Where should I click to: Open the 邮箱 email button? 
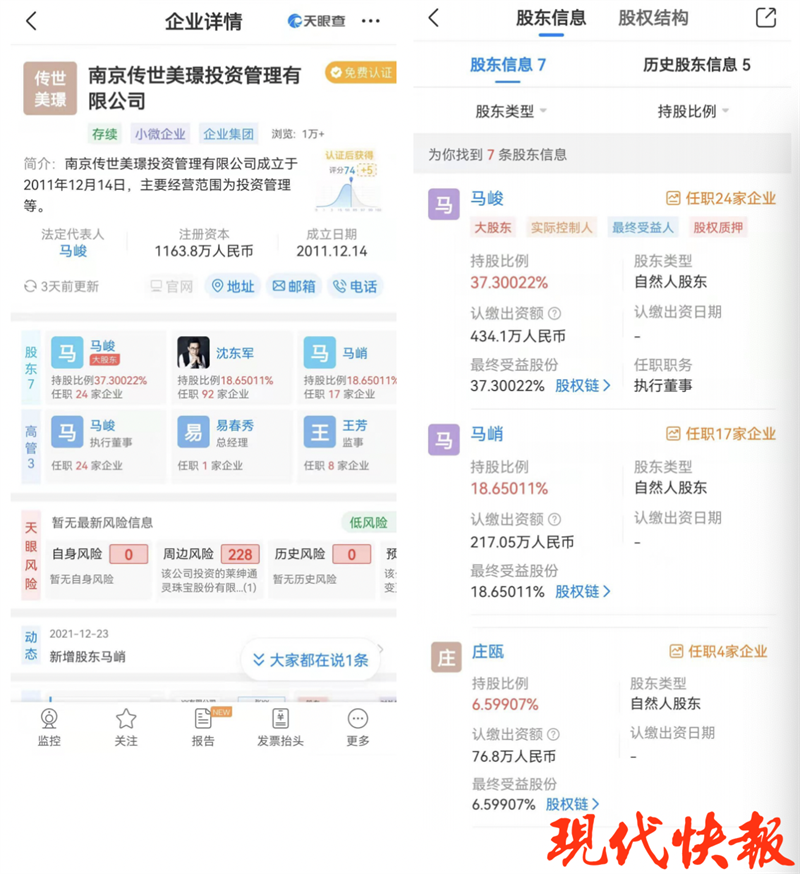pos(294,287)
